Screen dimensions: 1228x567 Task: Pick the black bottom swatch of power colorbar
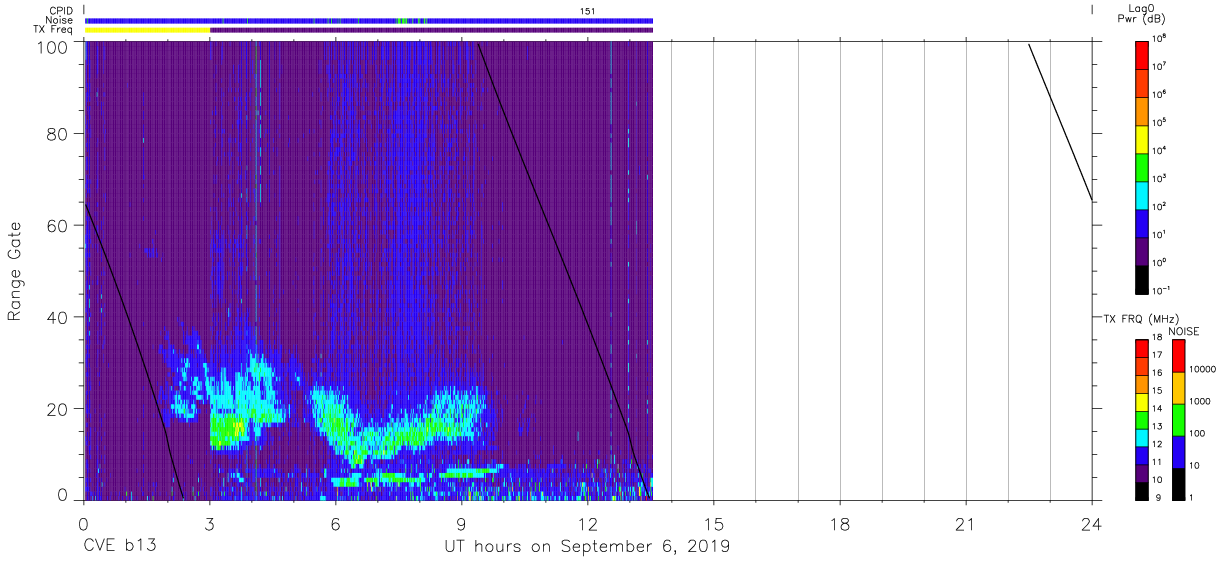pos(1144,279)
